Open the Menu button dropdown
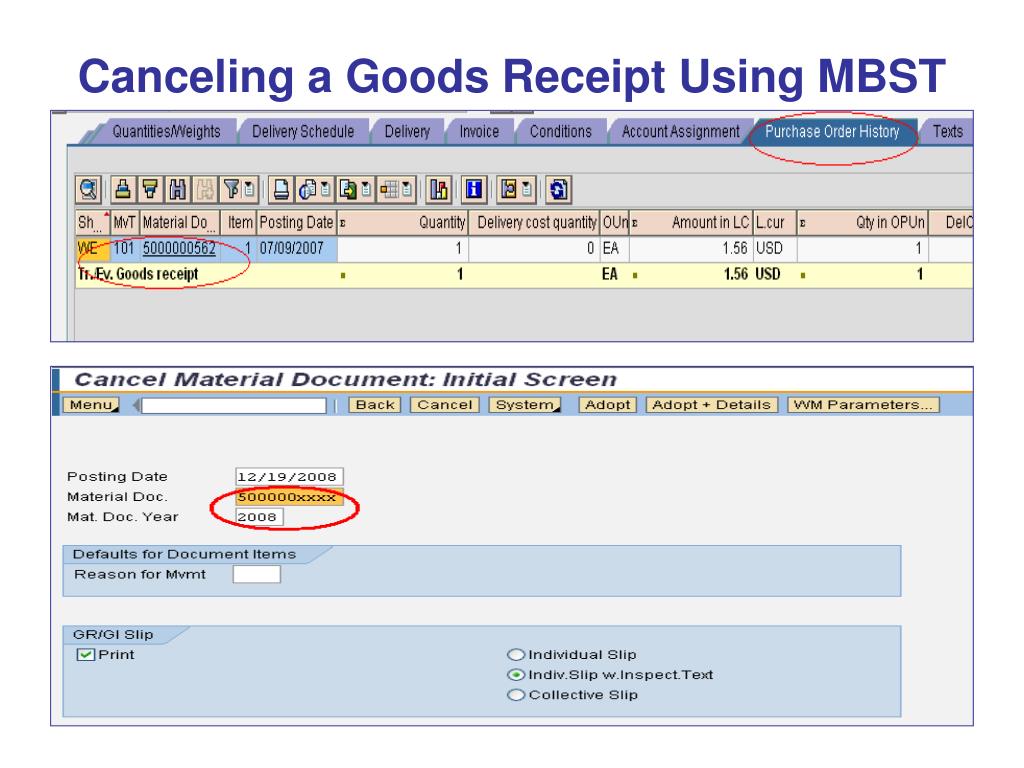 (91, 405)
